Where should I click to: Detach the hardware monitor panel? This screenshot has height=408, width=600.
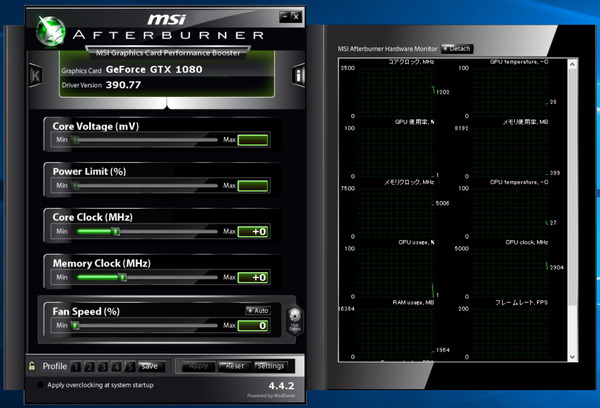click(457, 49)
